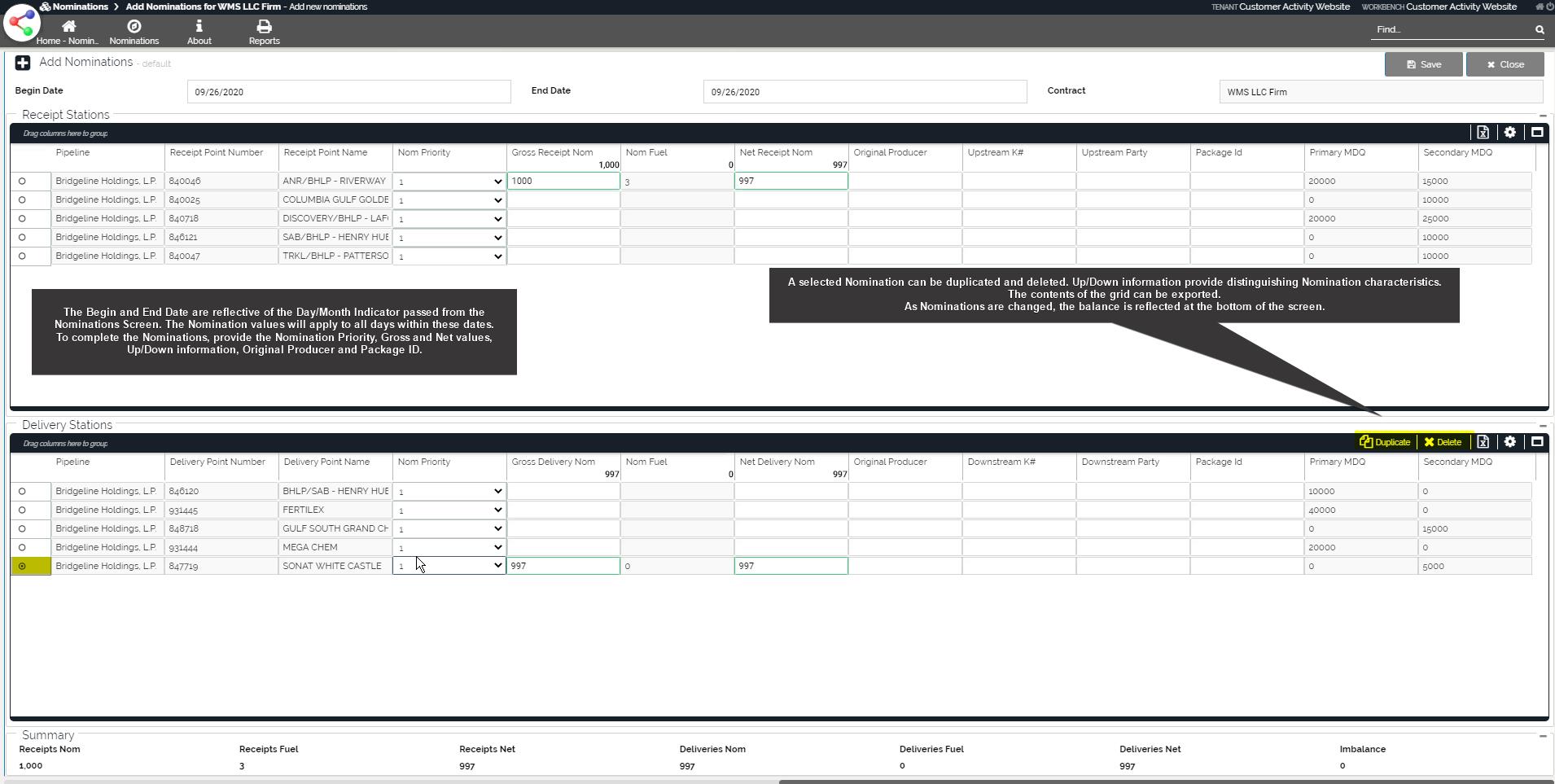Click the Excel export icon in Receipt Stations

pyautogui.click(x=1483, y=133)
